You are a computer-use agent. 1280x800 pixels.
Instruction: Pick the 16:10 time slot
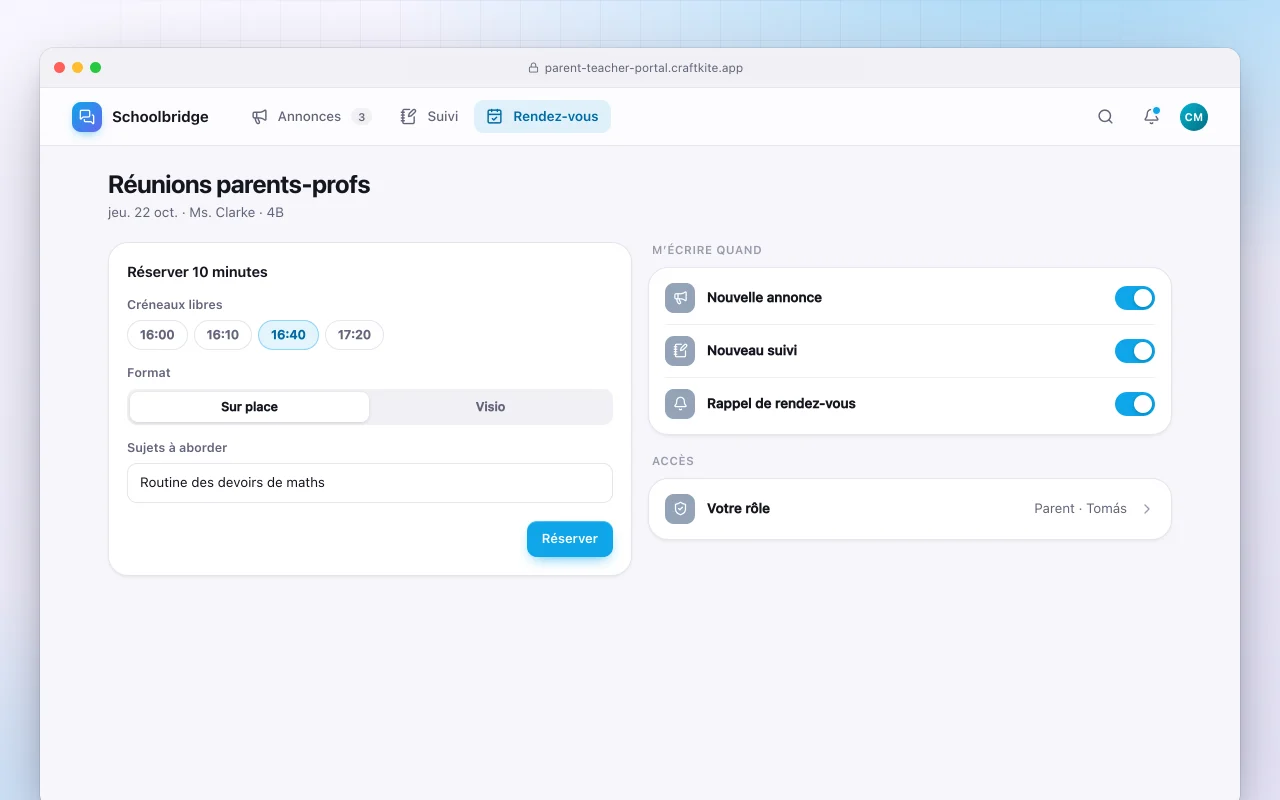pos(223,335)
